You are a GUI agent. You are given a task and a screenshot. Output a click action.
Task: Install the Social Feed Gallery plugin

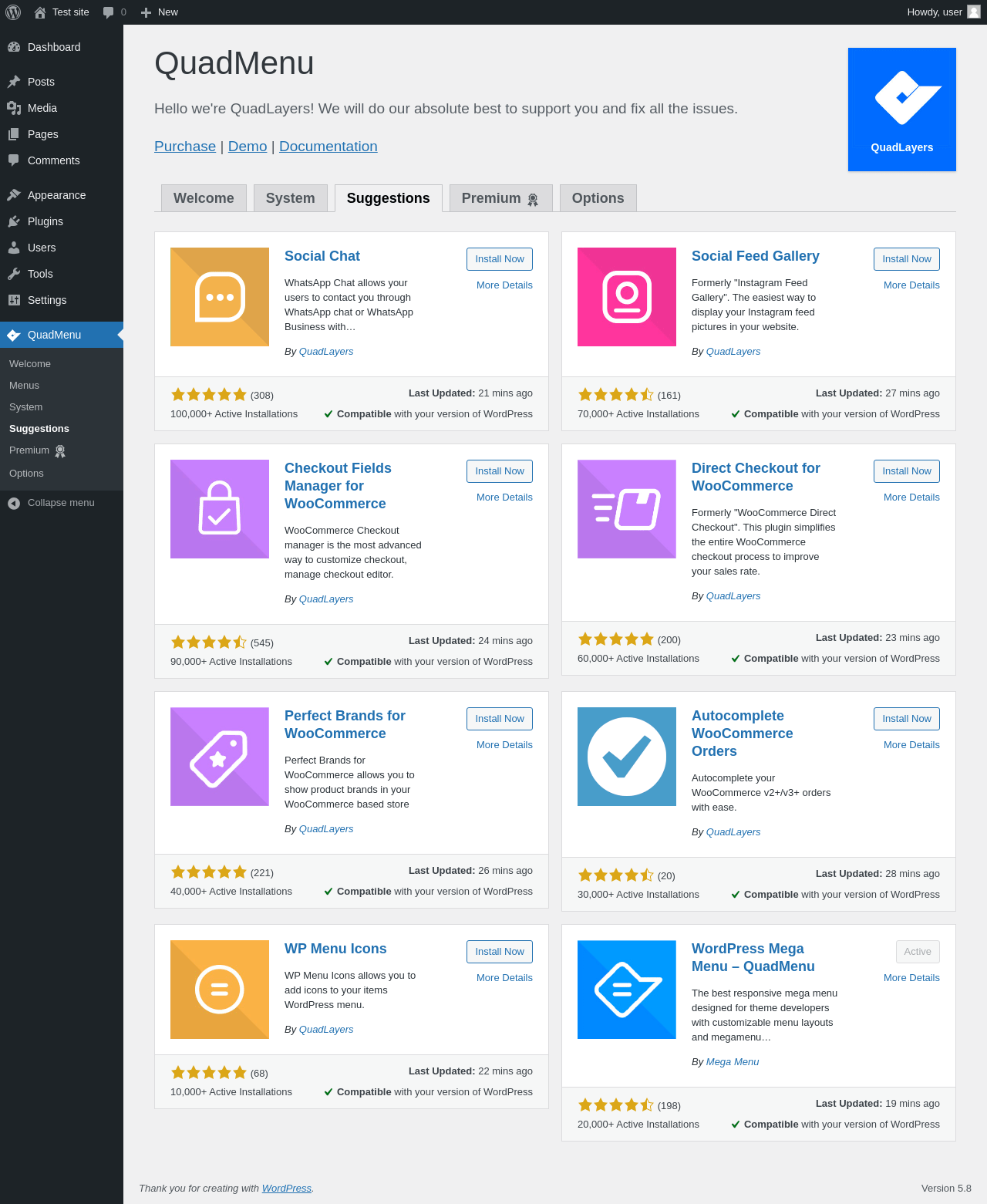907,259
